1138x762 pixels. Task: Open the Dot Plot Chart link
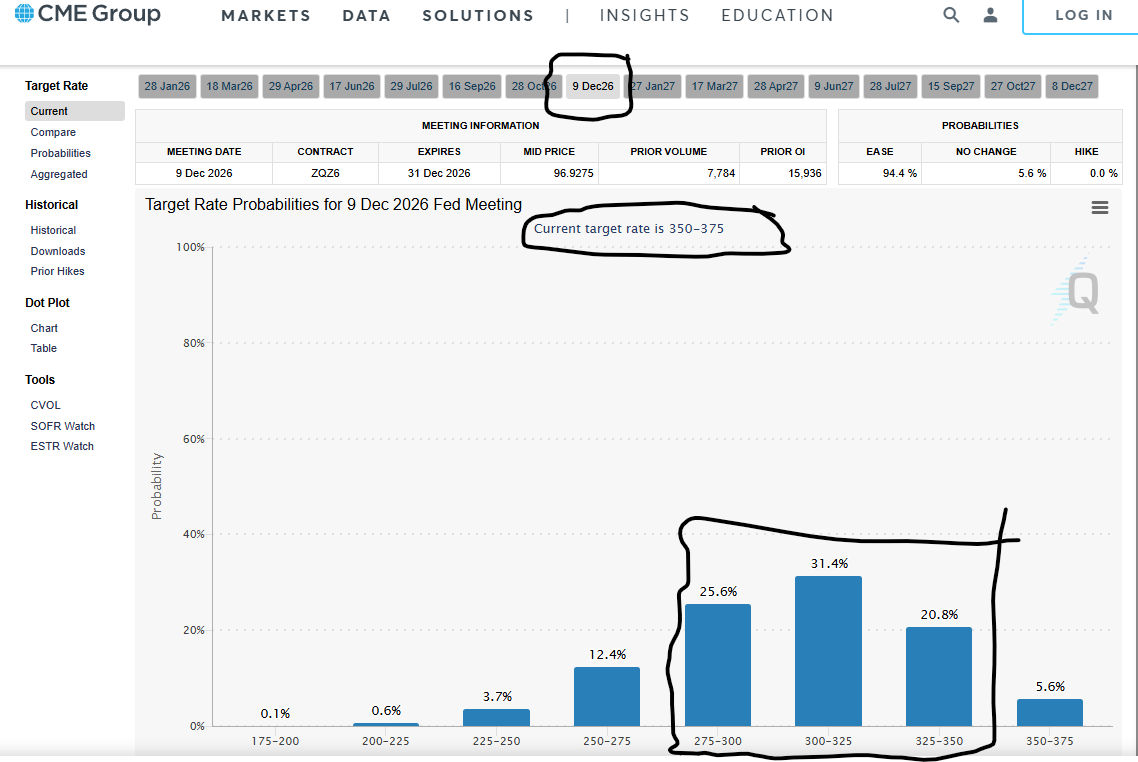click(x=44, y=328)
